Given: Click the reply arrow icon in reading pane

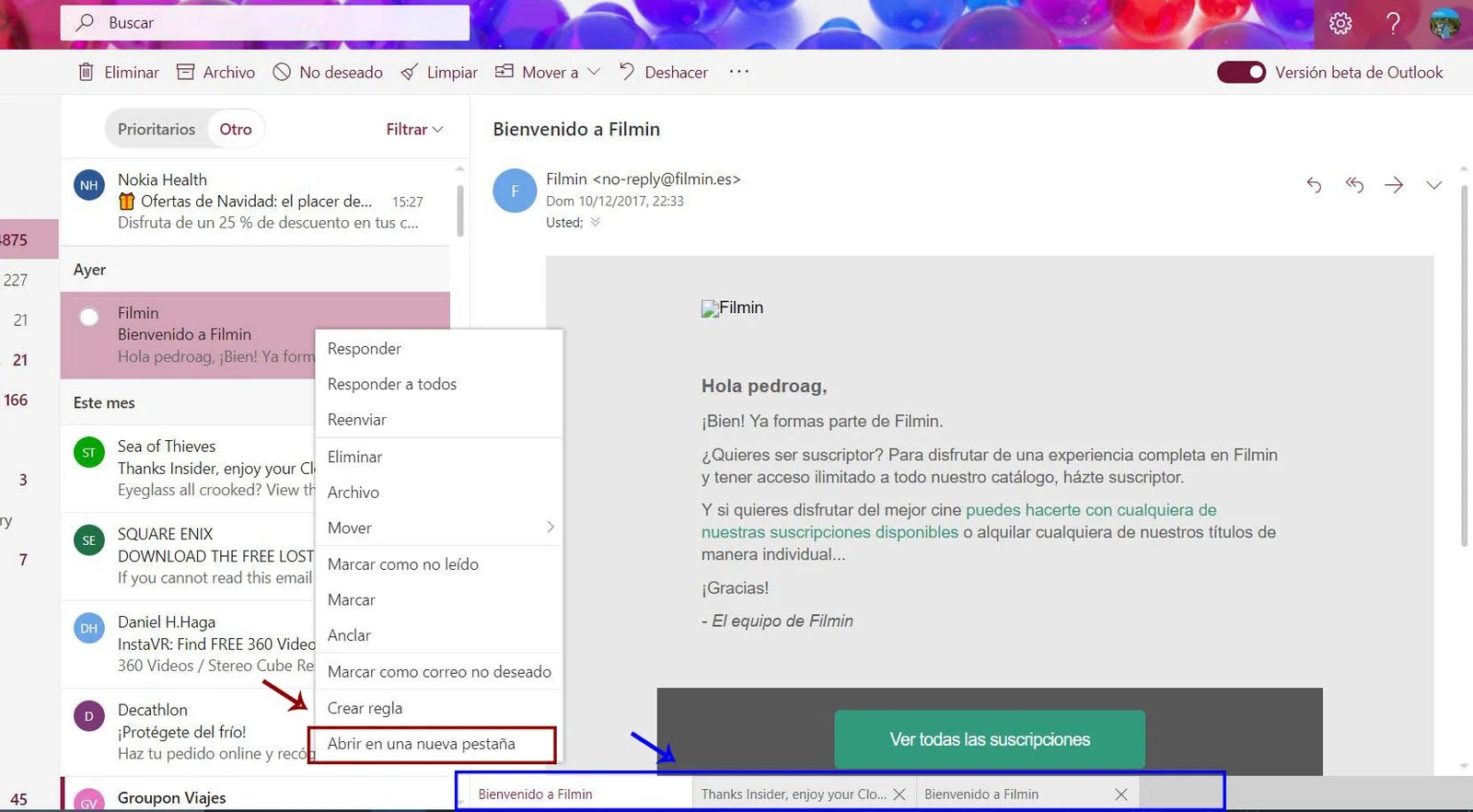Looking at the screenshot, I should (1314, 185).
